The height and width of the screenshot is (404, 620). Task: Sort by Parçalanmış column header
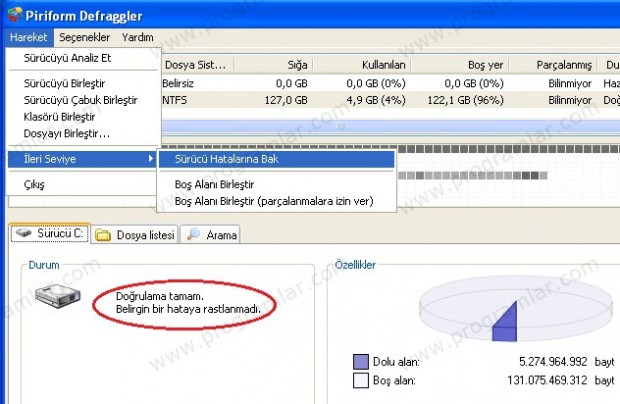click(x=553, y=65)
